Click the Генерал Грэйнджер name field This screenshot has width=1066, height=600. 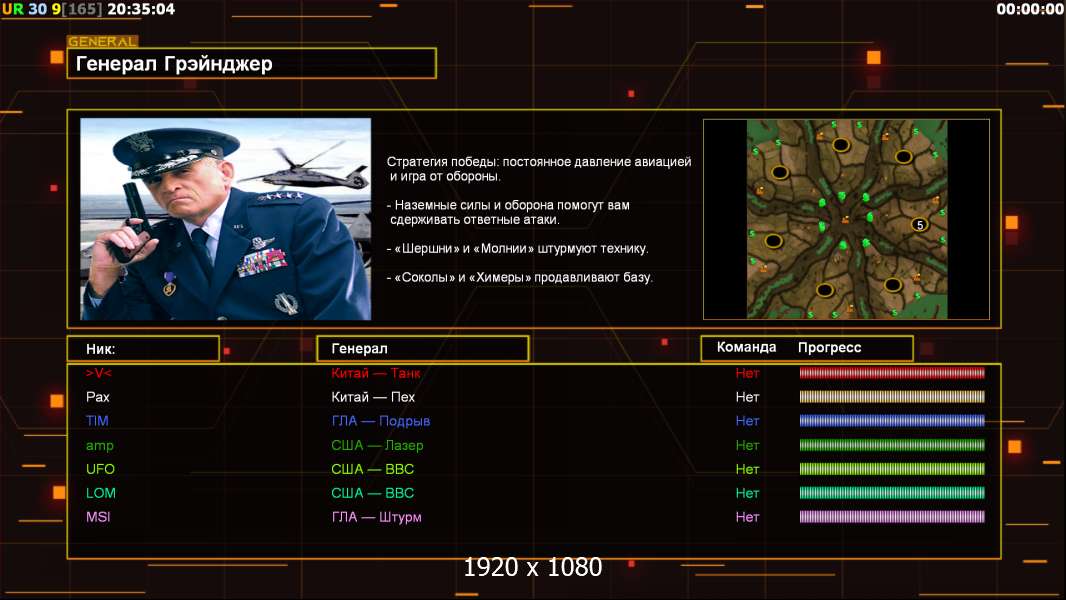tap(251, 64)
